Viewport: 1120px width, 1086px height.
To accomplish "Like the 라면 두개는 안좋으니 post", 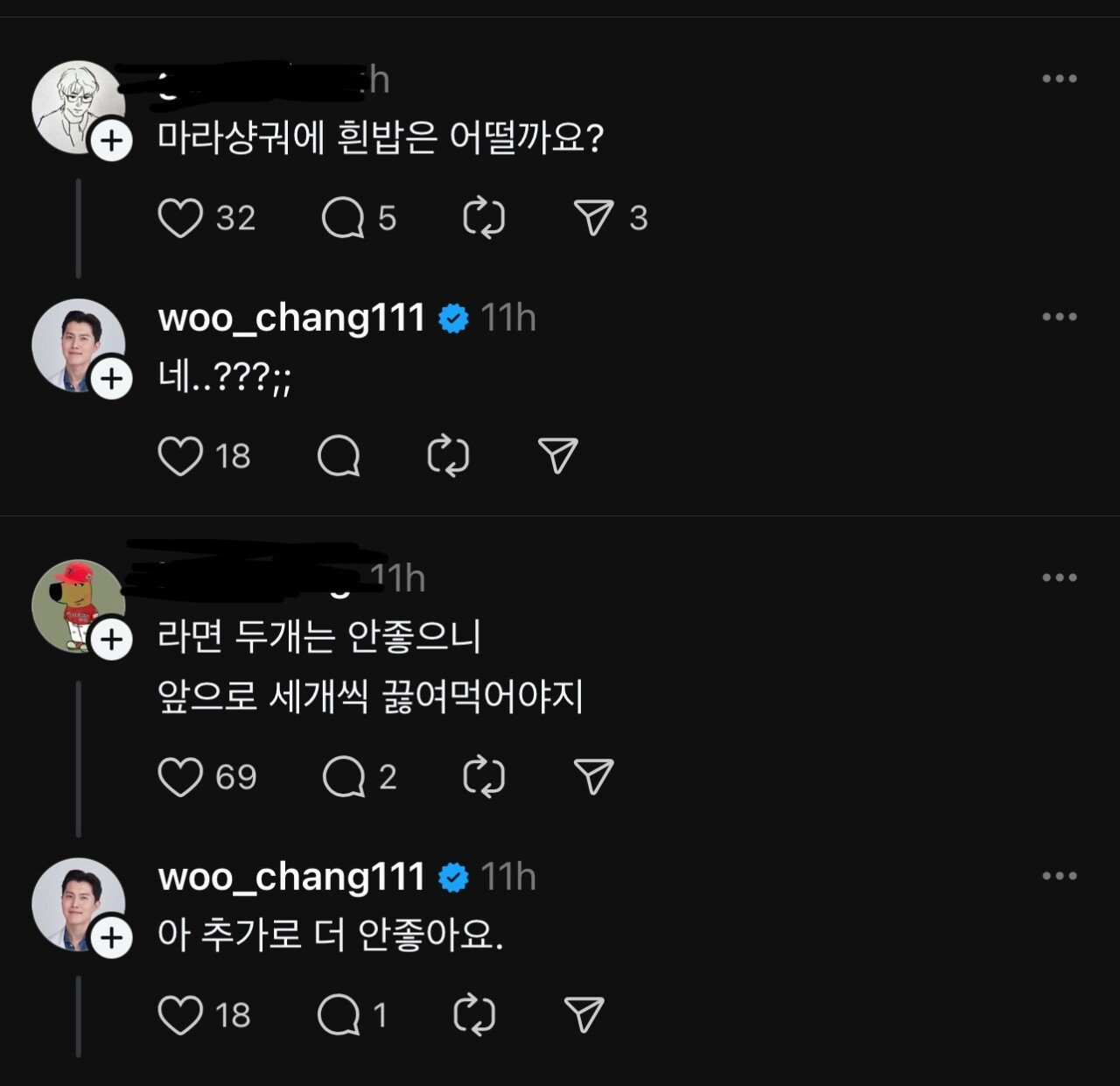I will (180, 777).
